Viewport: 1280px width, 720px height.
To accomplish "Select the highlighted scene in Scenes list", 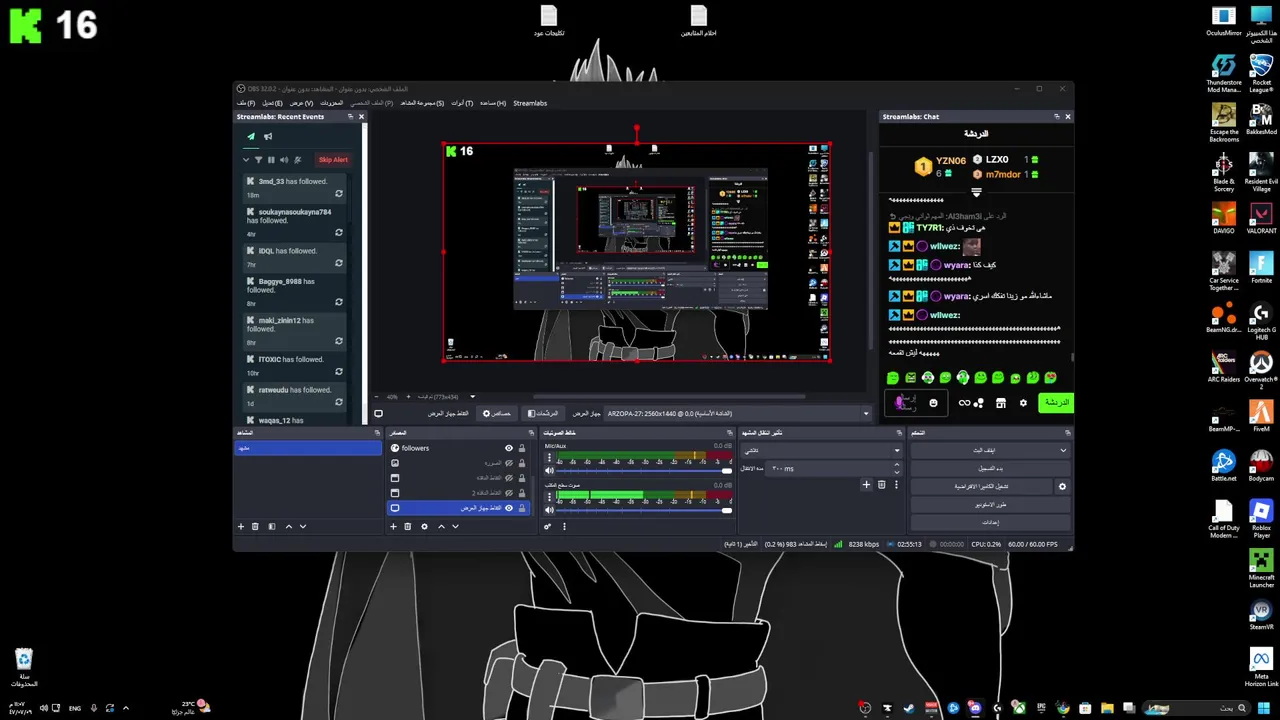I will (x=308, y=448).
